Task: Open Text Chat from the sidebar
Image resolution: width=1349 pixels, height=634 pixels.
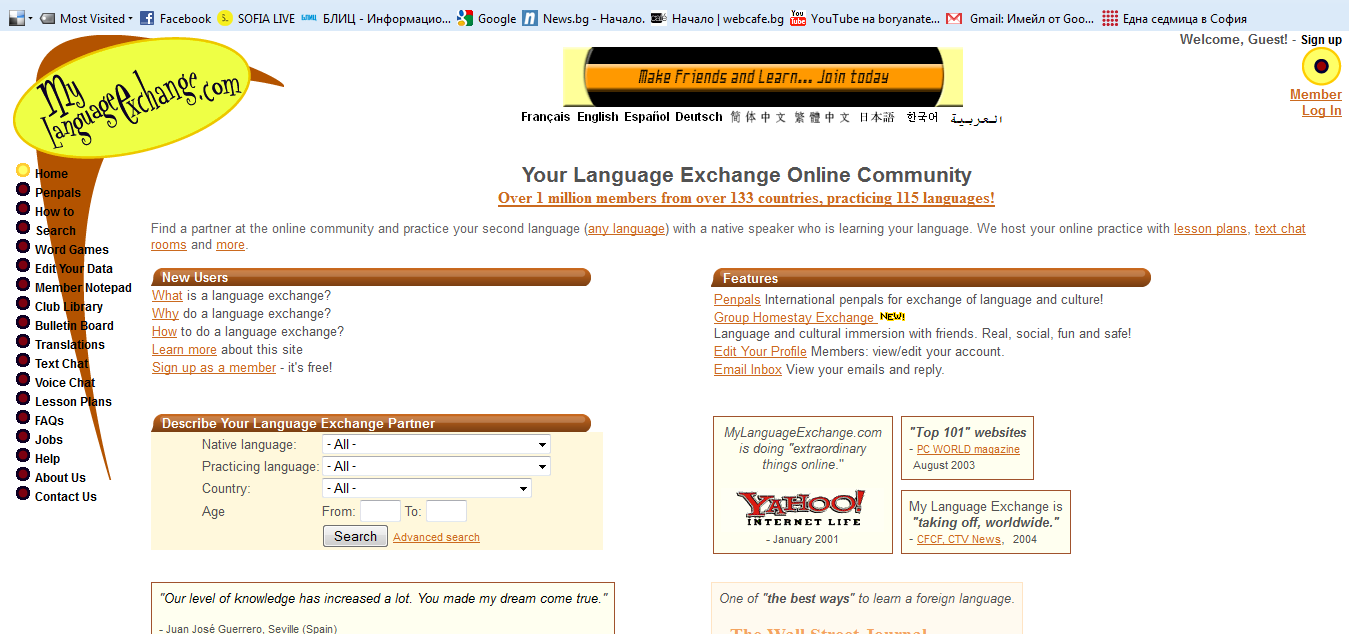Action: pyautogui.click(x=62, y=364)
